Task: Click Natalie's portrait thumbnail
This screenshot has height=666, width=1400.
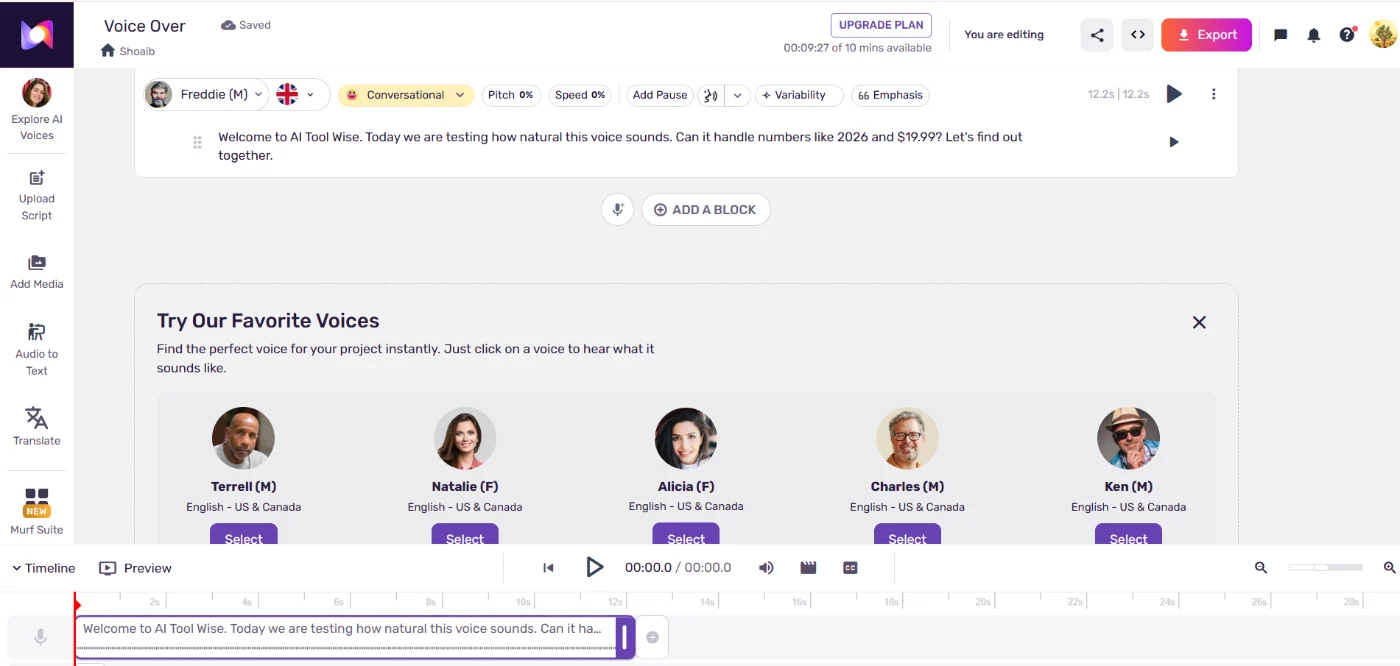Action: (x=465, y=438)
